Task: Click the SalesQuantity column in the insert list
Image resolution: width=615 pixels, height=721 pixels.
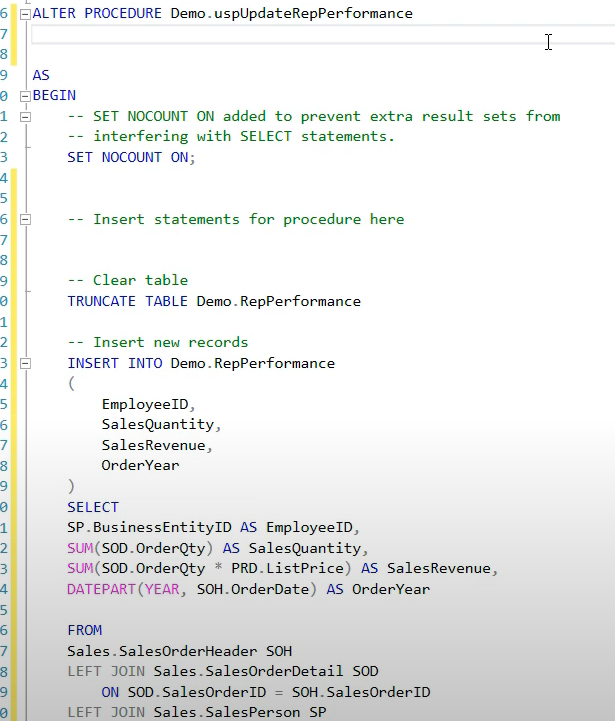Action: (158, 424)
